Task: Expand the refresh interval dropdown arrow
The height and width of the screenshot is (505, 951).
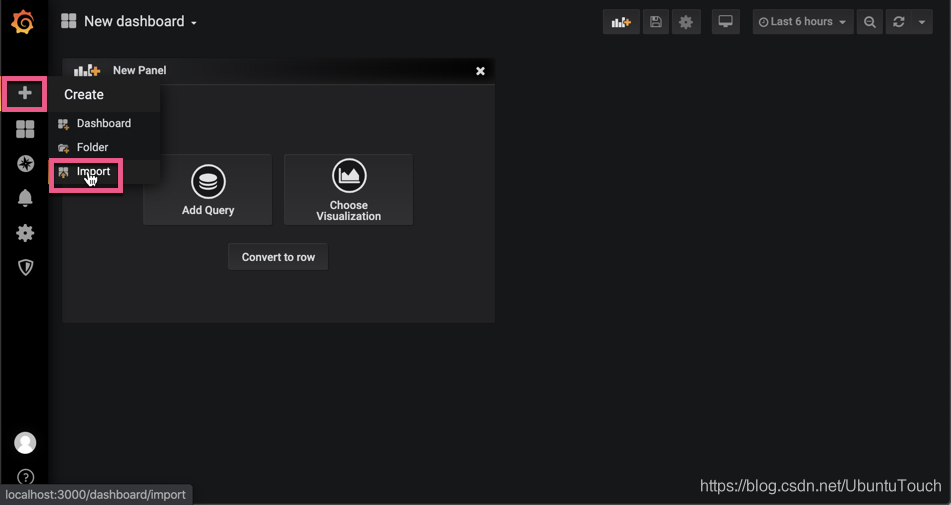Action: (922, 22)
